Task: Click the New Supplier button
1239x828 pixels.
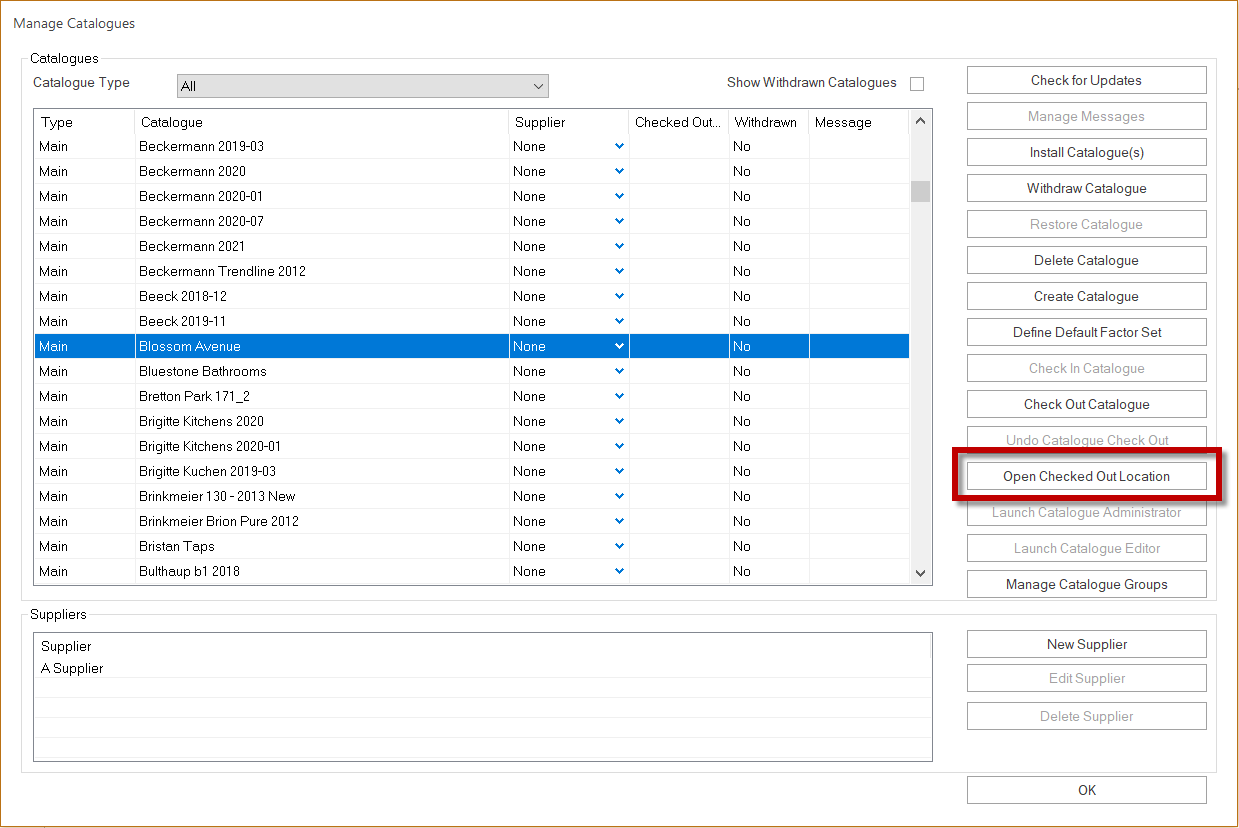Action: point(1086,644)
